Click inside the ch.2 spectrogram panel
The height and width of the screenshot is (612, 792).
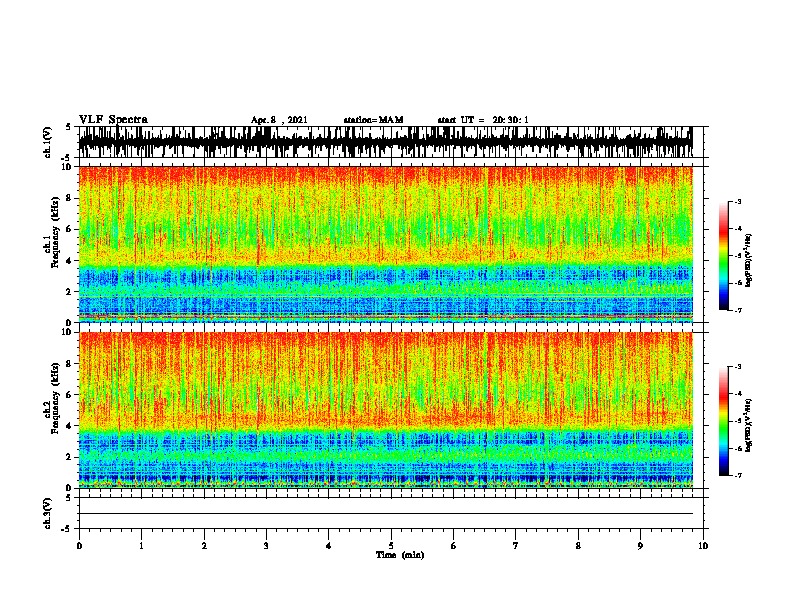385,410
